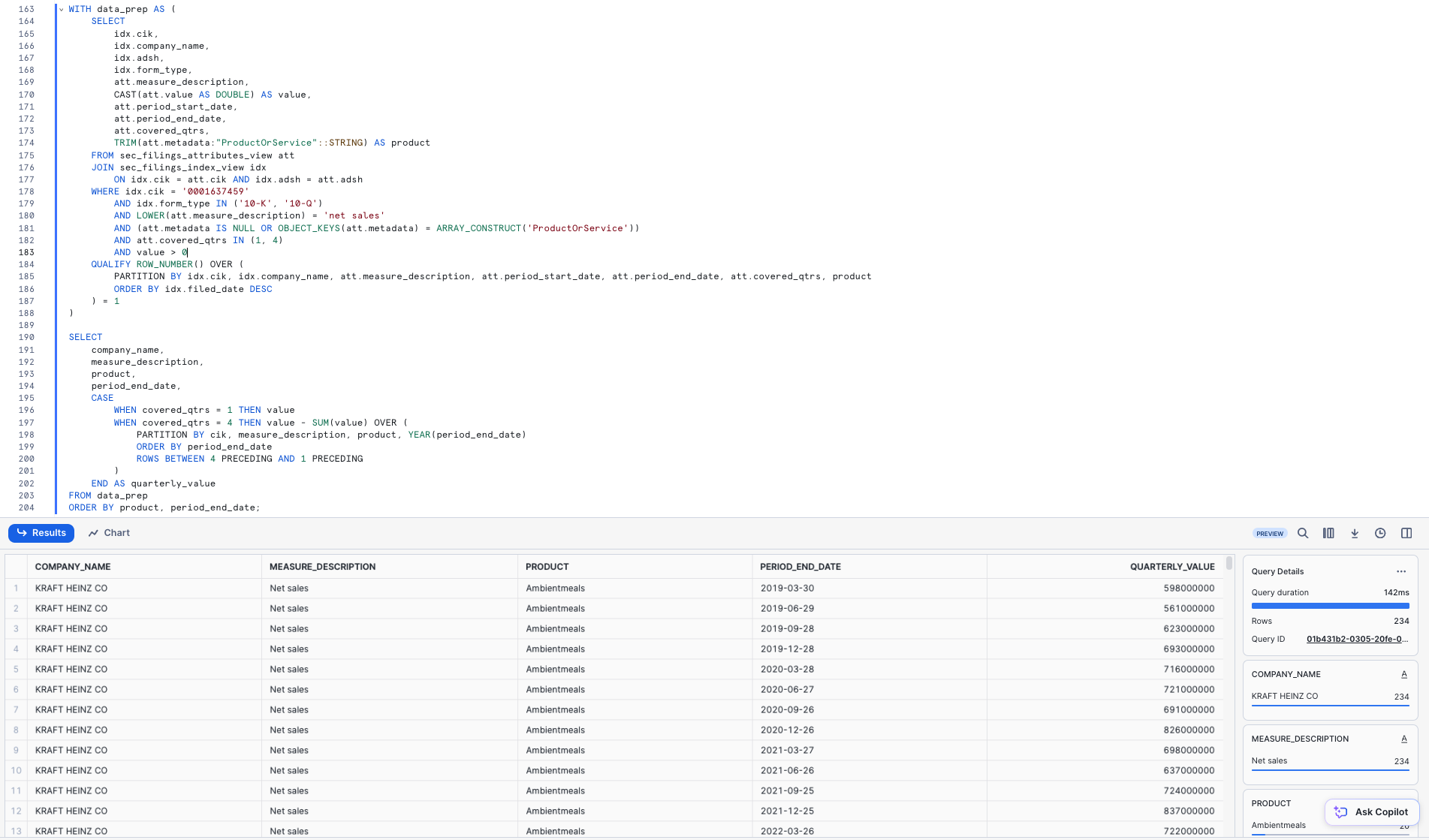Open the Query ID link
This screenshot has height=840, width=1429.
point(1357,639)
